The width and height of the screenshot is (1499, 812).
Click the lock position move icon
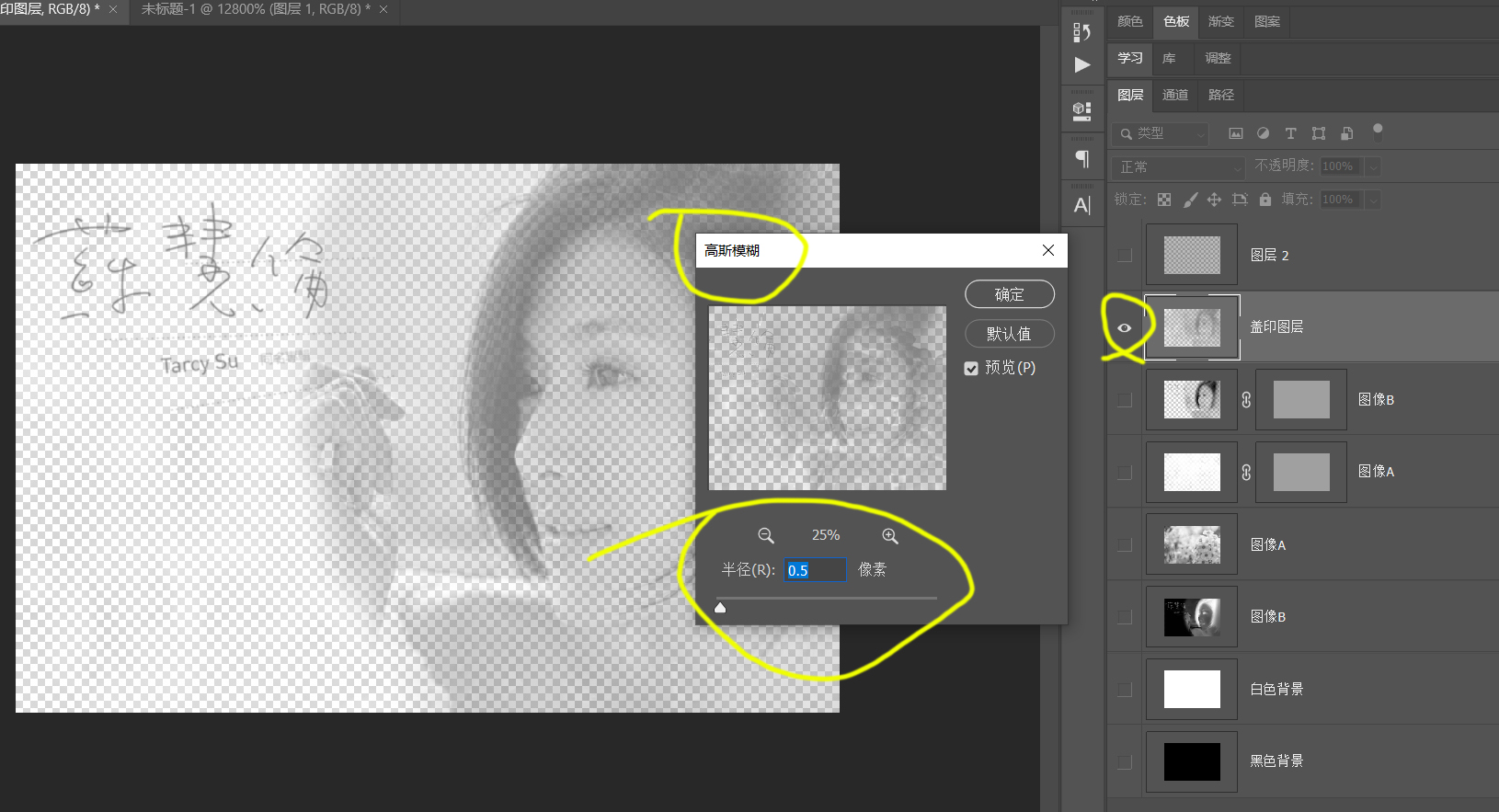1214,200
